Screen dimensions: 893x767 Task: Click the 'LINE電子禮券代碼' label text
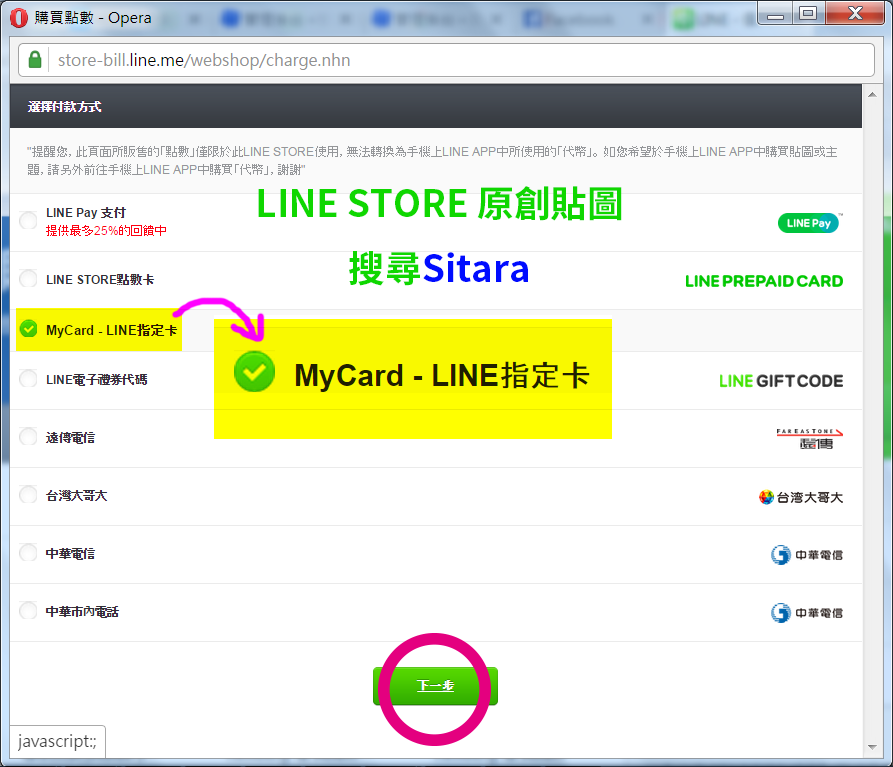[x=96, y=380]
